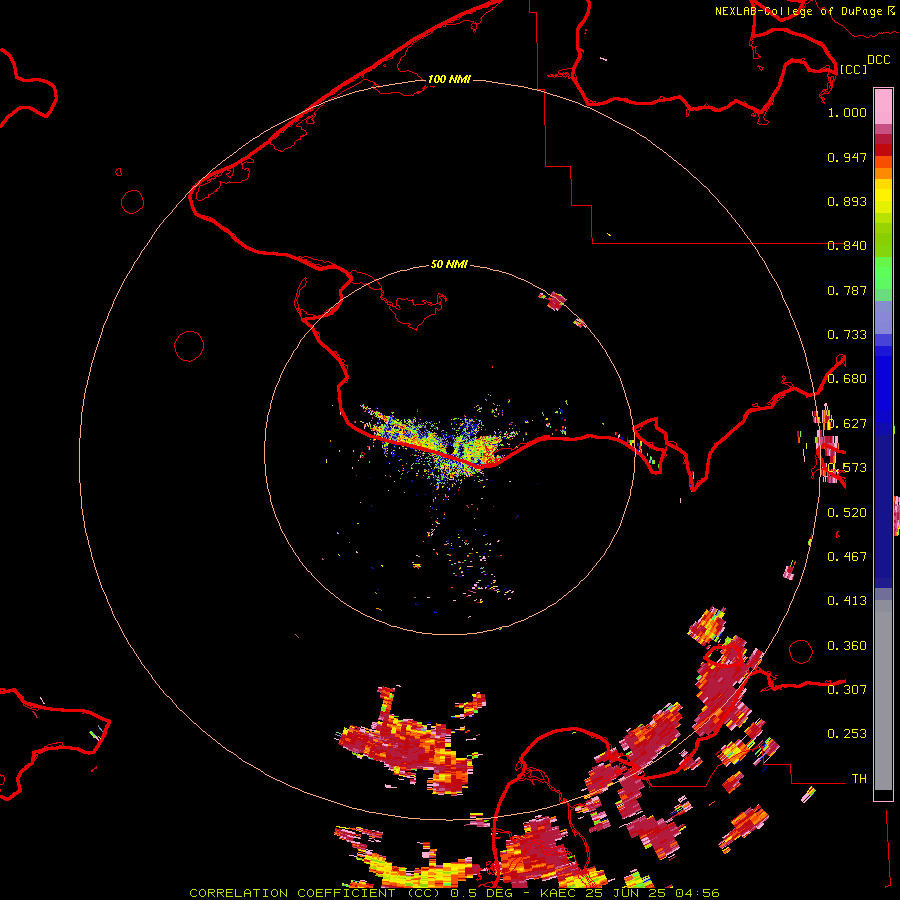Screen dimensions: 900x900
Task: Click the 0.947 color scale value
Action: coord(847,157)
